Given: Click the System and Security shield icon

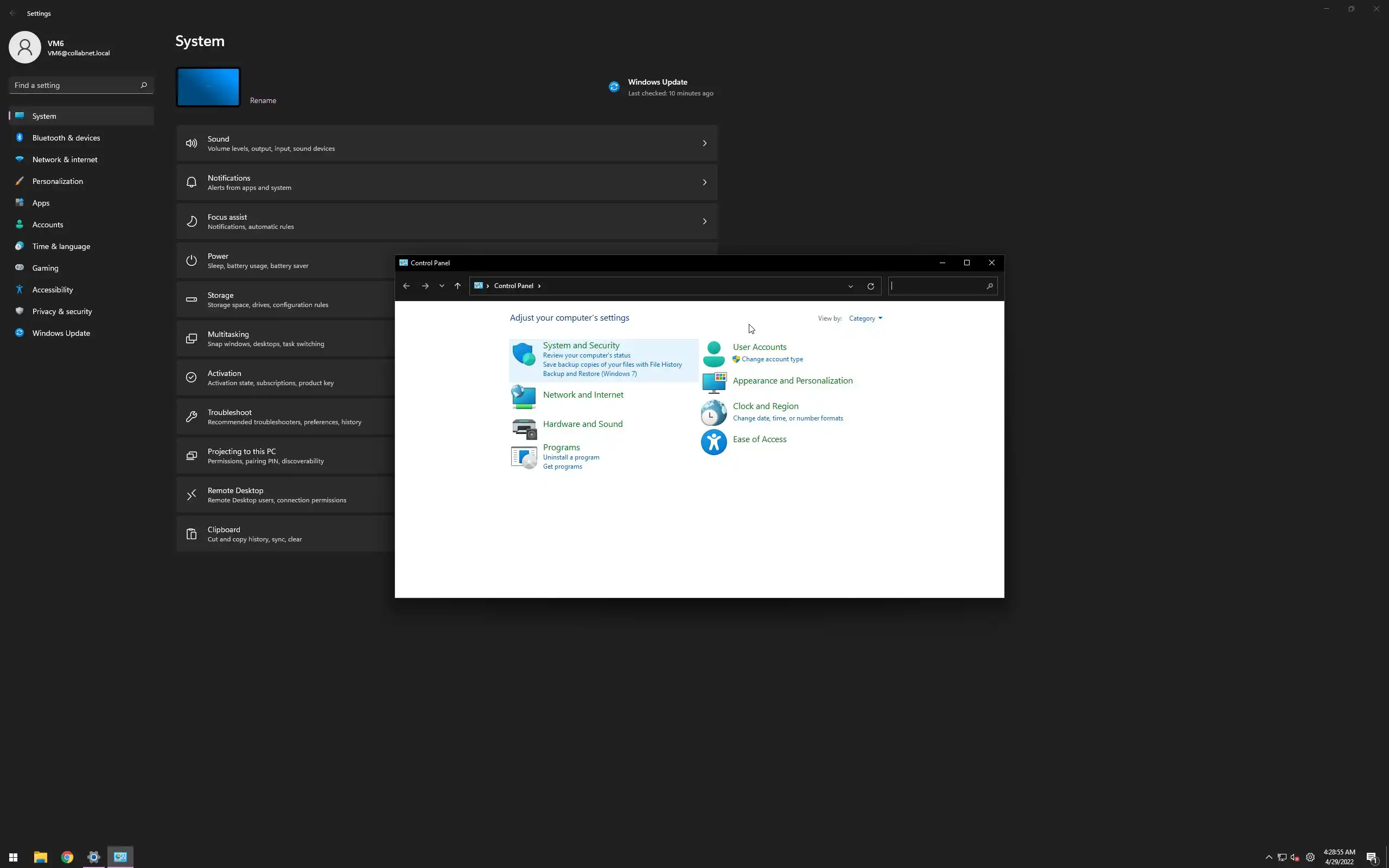Looking at the screenshot, I should [524, 354].
